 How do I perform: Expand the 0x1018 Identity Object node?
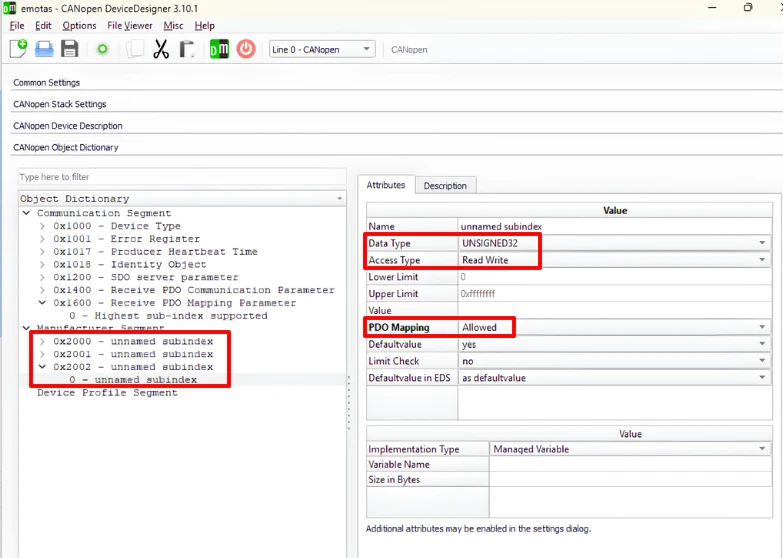pyautogui.click(x=42, y=264)
